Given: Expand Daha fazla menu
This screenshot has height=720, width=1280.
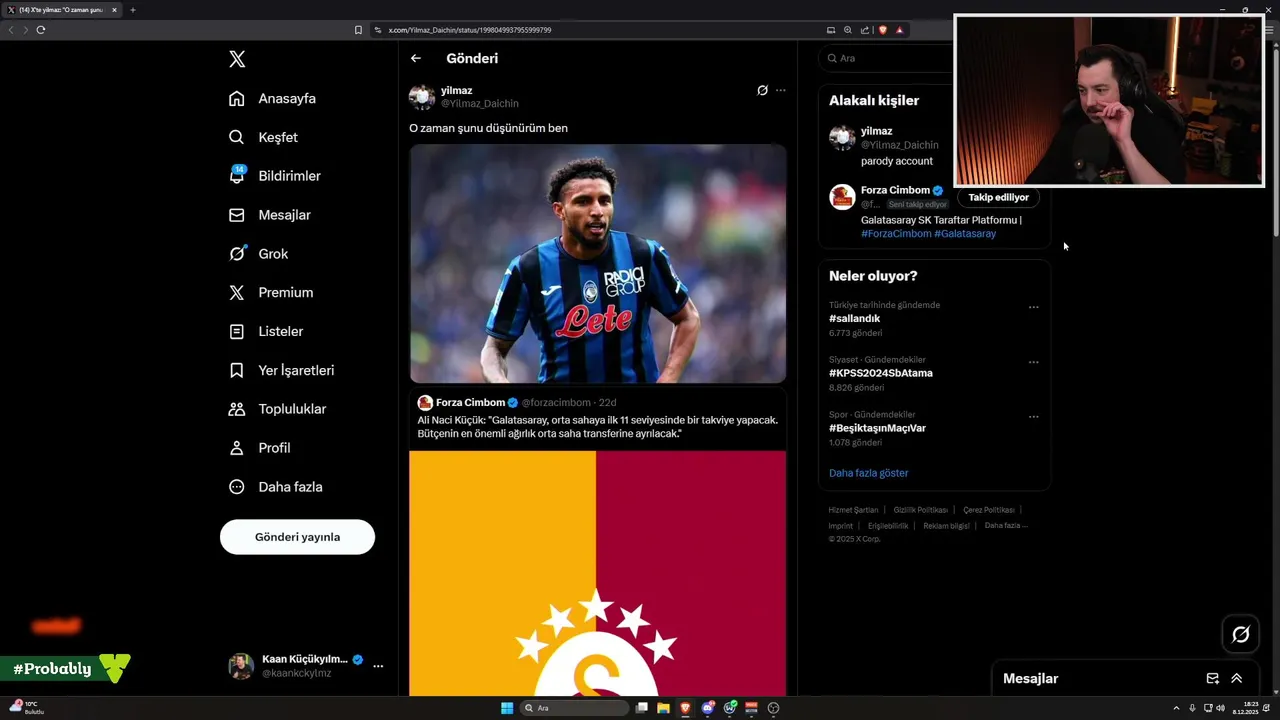Looking at the screenshot, I should tap(275, 487).
